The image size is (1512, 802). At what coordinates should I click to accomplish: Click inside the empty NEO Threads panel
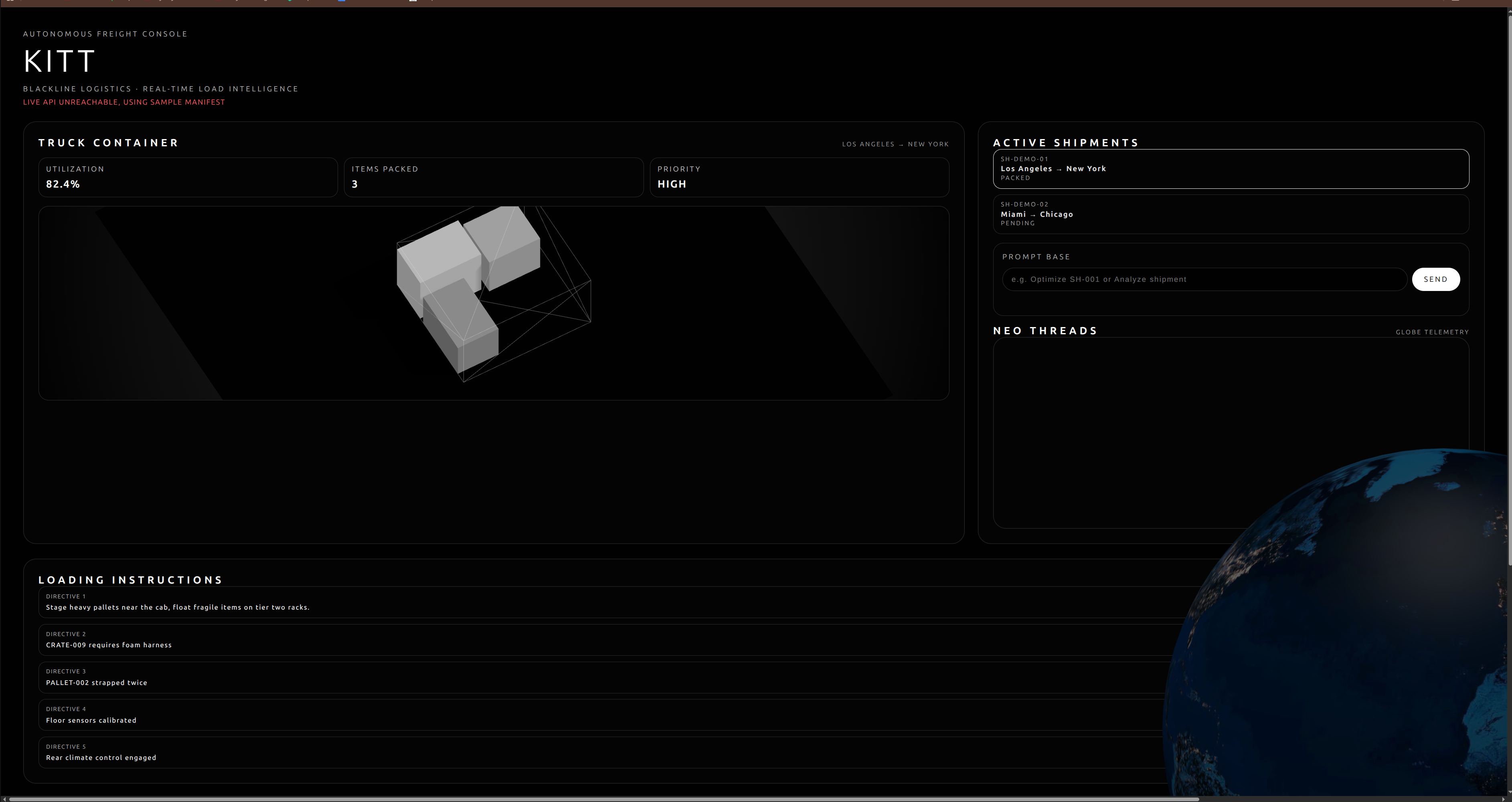(1145, 411)
